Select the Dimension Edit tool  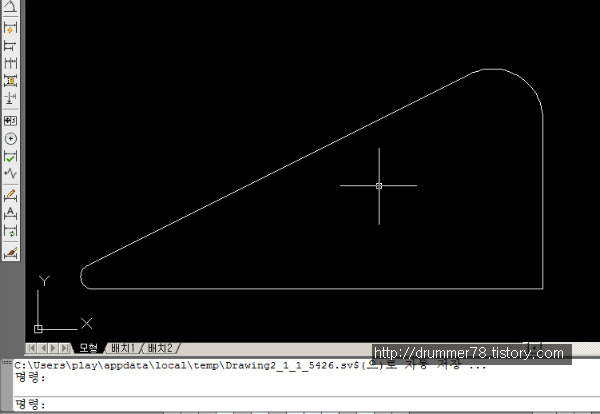click(10, 195)
